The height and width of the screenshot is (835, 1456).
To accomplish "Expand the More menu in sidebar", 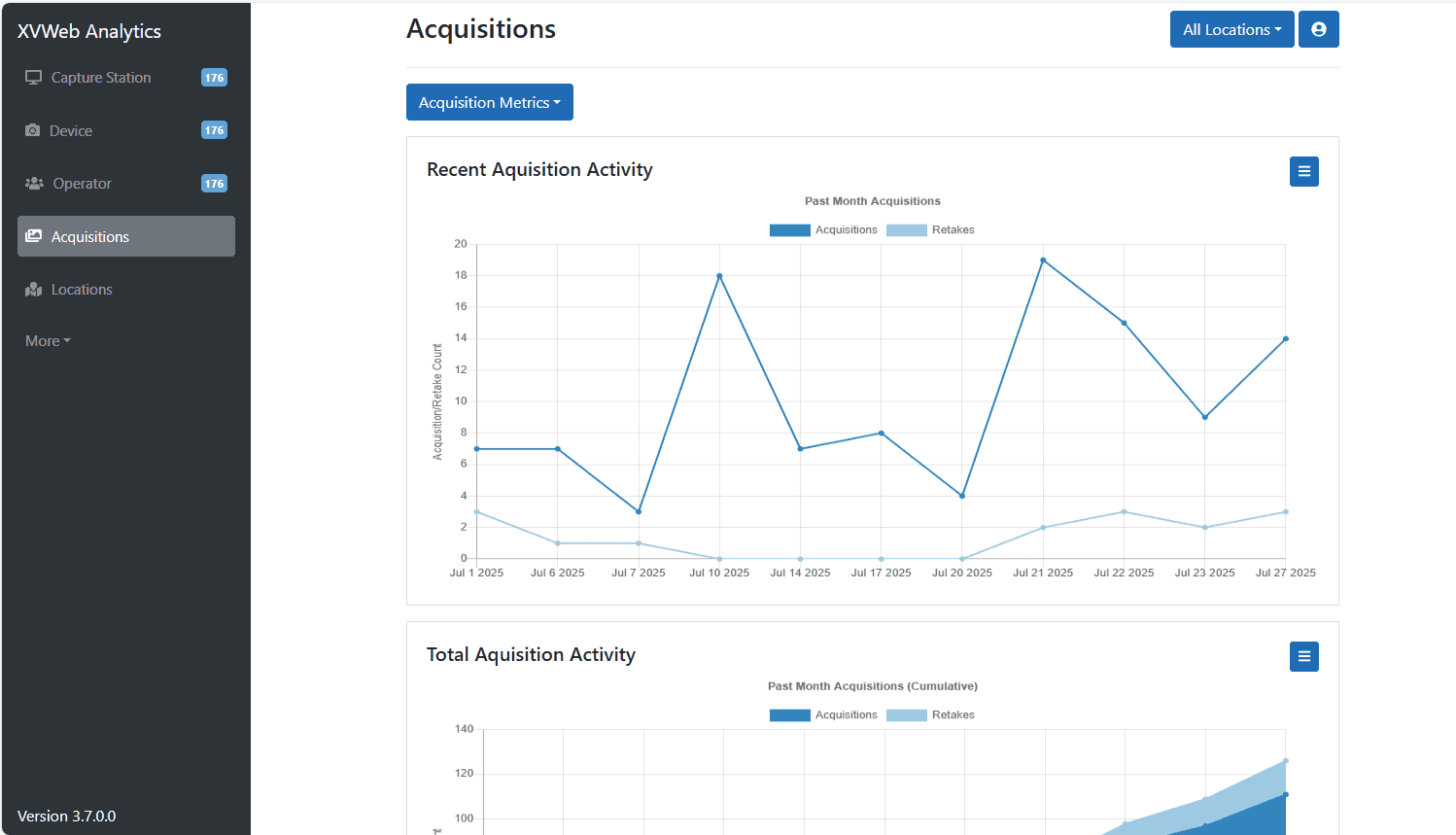I will [x=48, y=341].
